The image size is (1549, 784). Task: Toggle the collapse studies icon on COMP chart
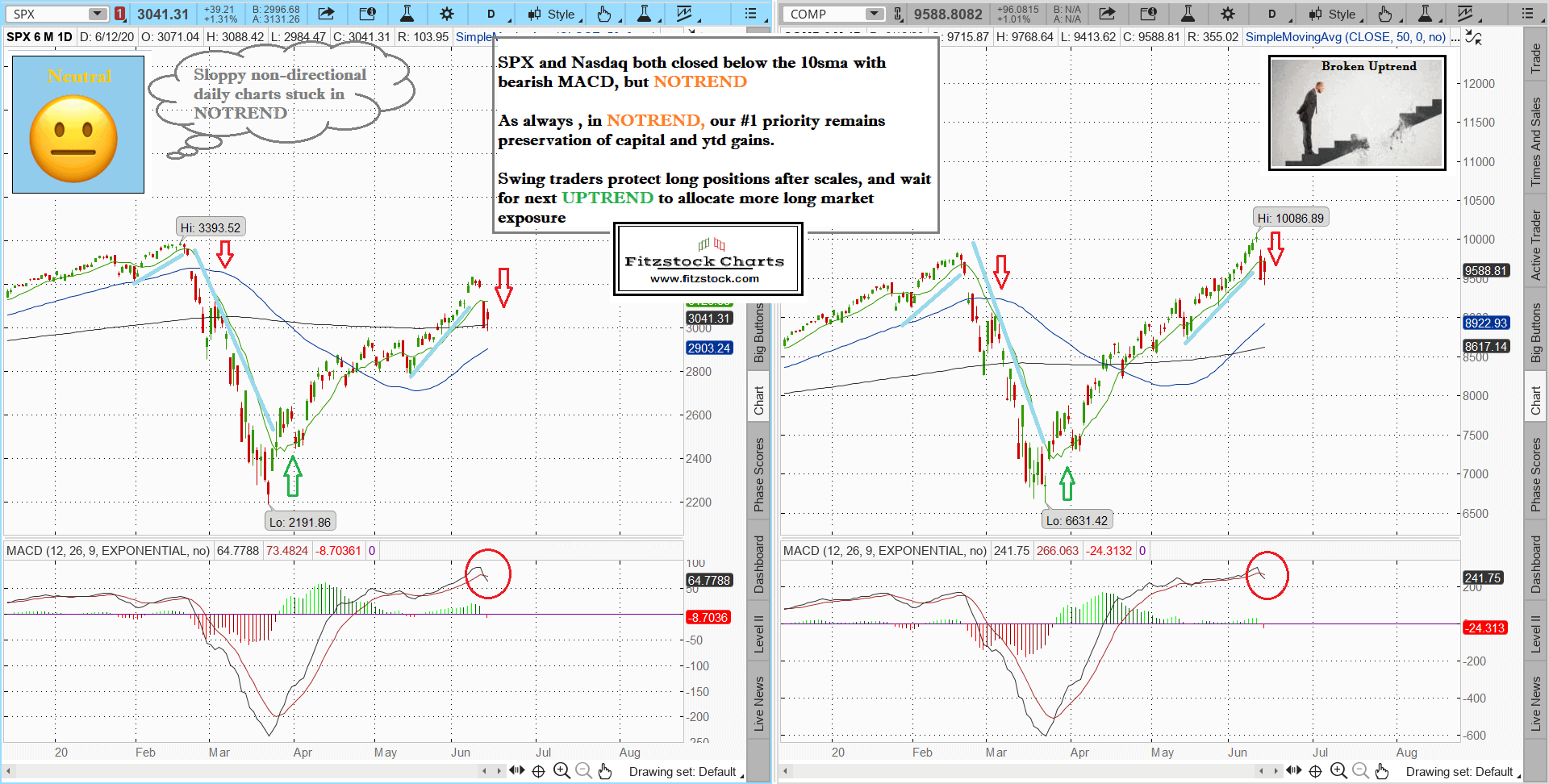1473,38
